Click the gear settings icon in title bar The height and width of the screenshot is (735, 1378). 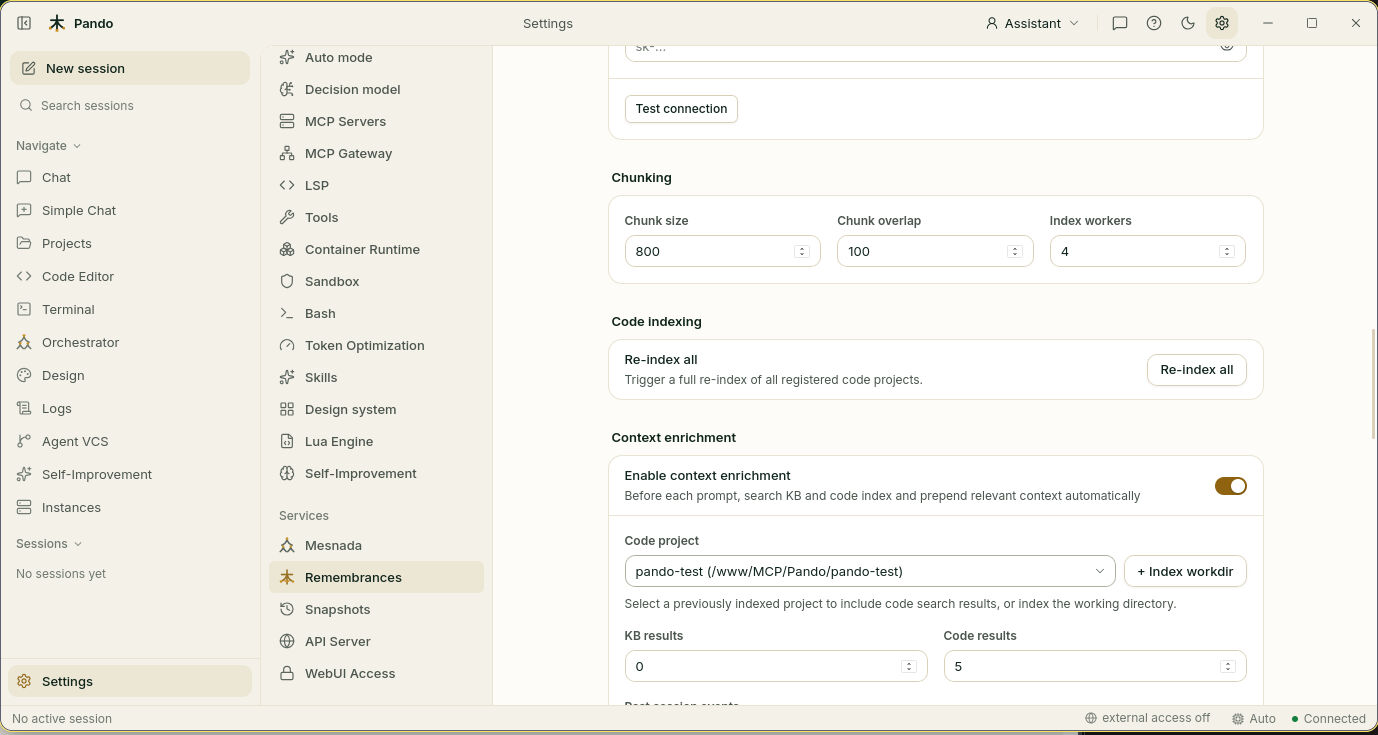(1222, 23)
